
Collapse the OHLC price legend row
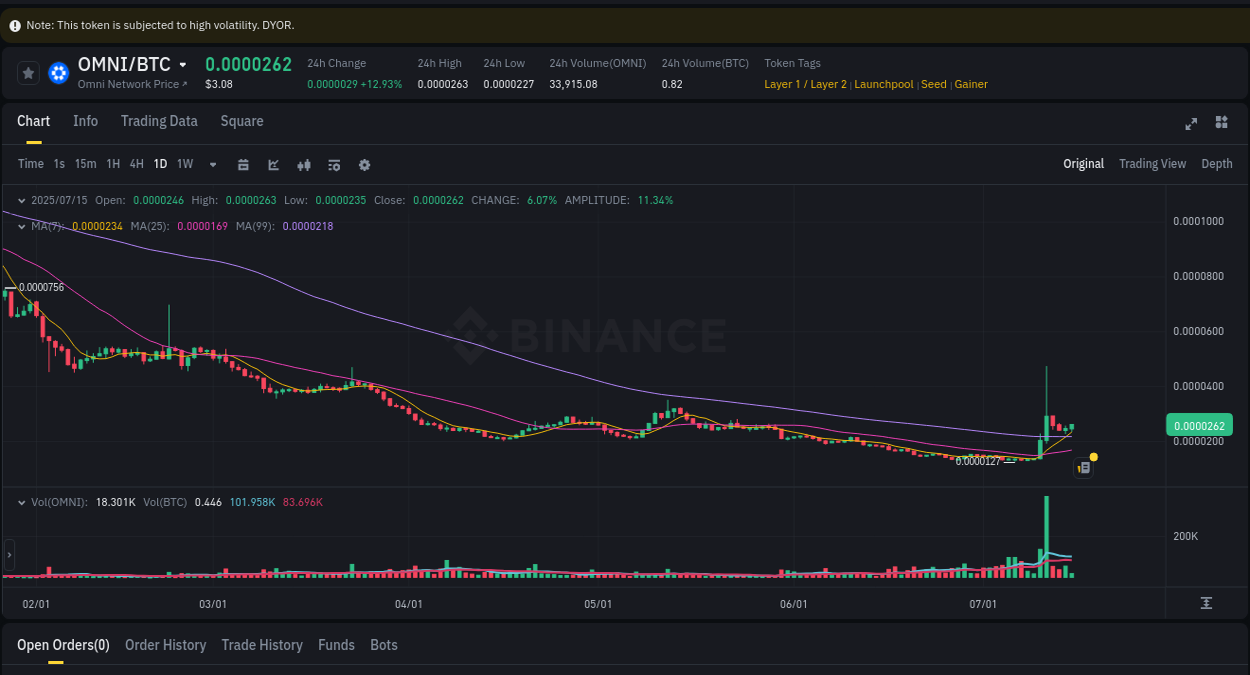coord(20,200)
